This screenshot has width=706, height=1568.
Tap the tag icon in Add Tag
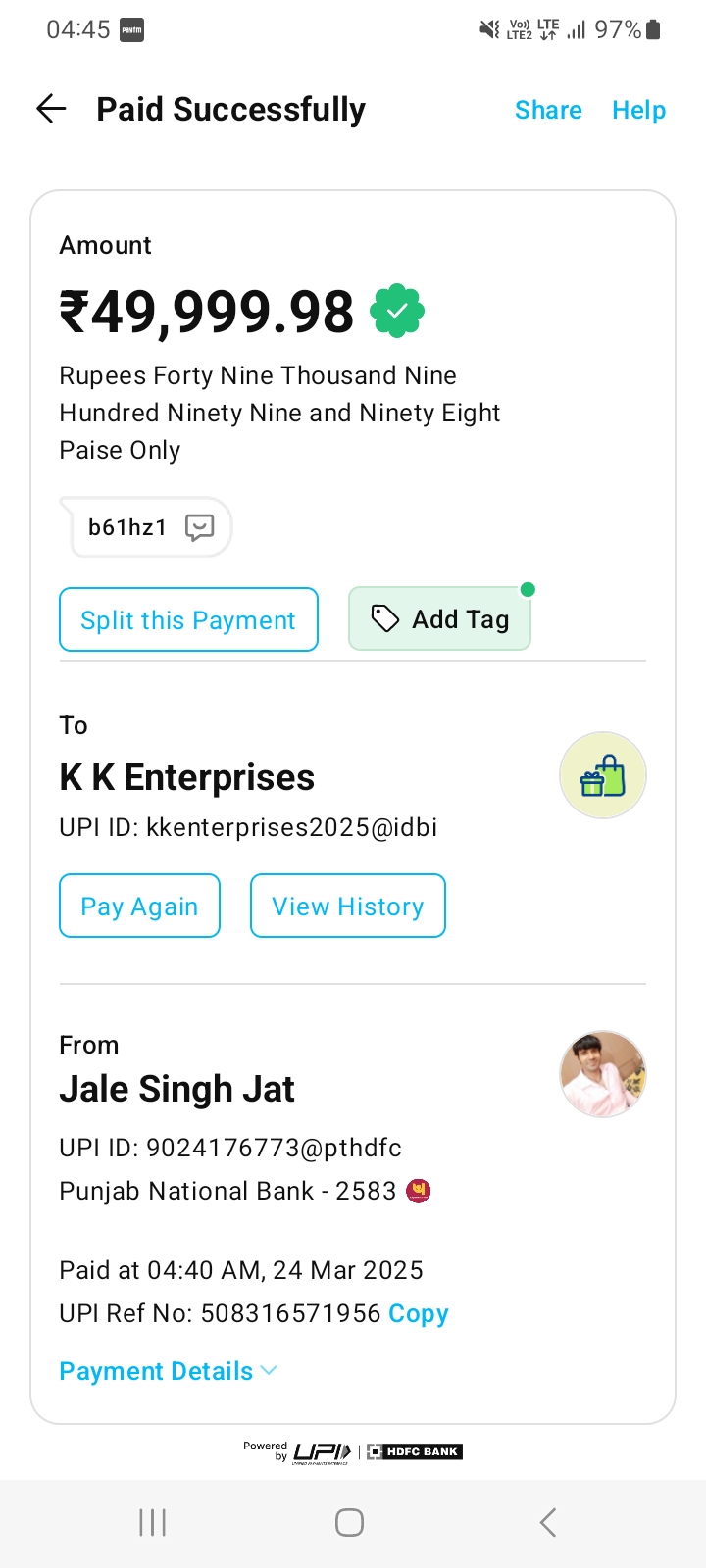click(x=384, y=618)
